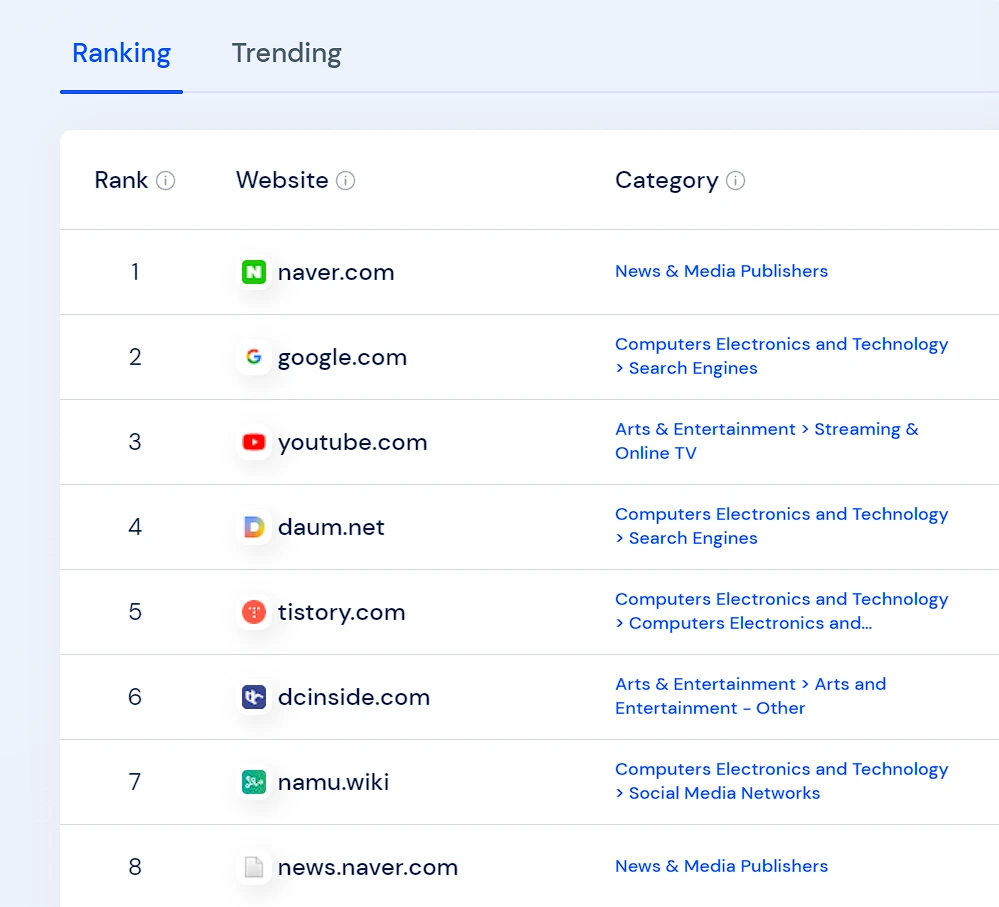Click the news.naver.com blank page favicon

coord(254,867)
